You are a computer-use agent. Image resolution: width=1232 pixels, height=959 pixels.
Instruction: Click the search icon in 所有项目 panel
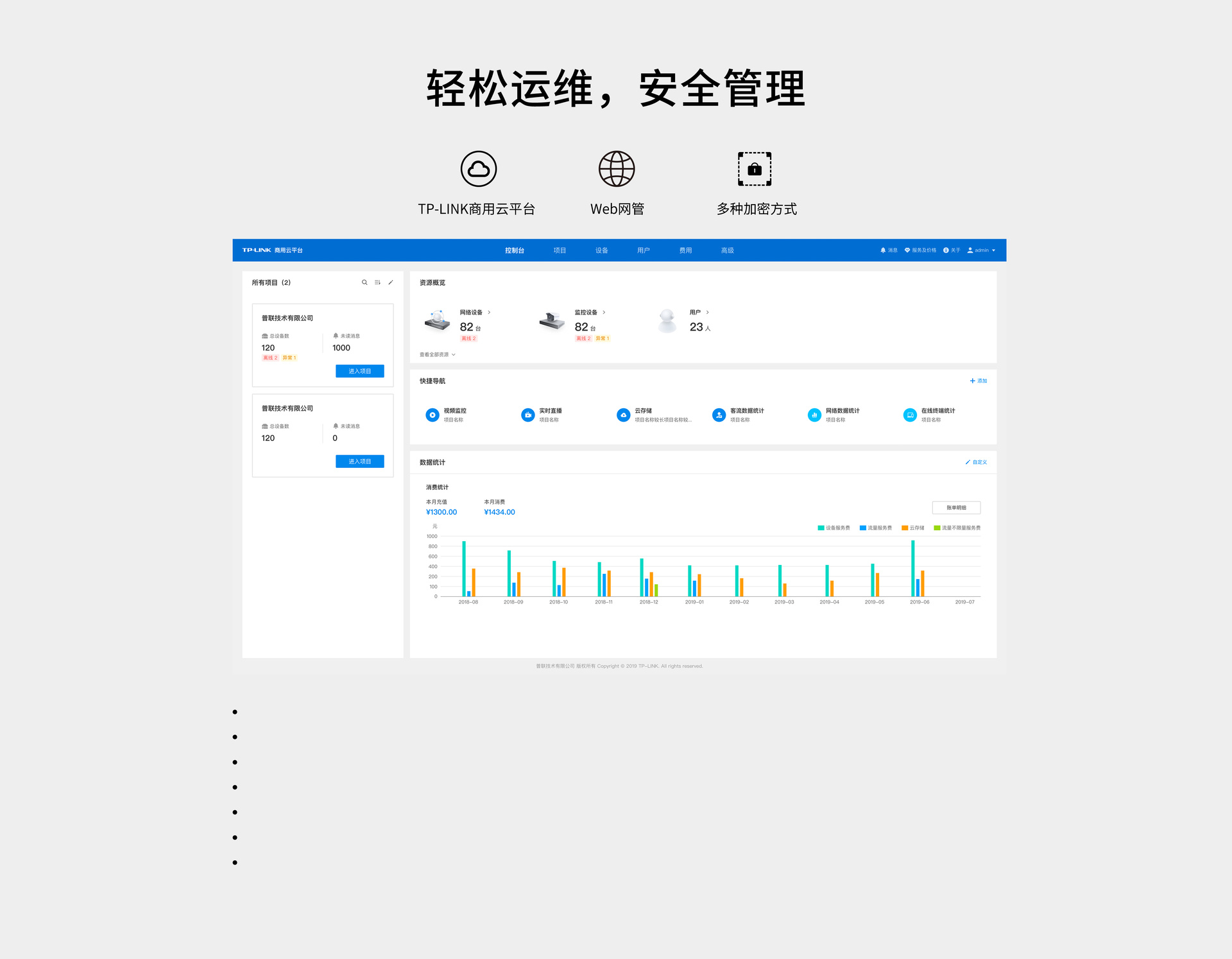coord(364,282)
